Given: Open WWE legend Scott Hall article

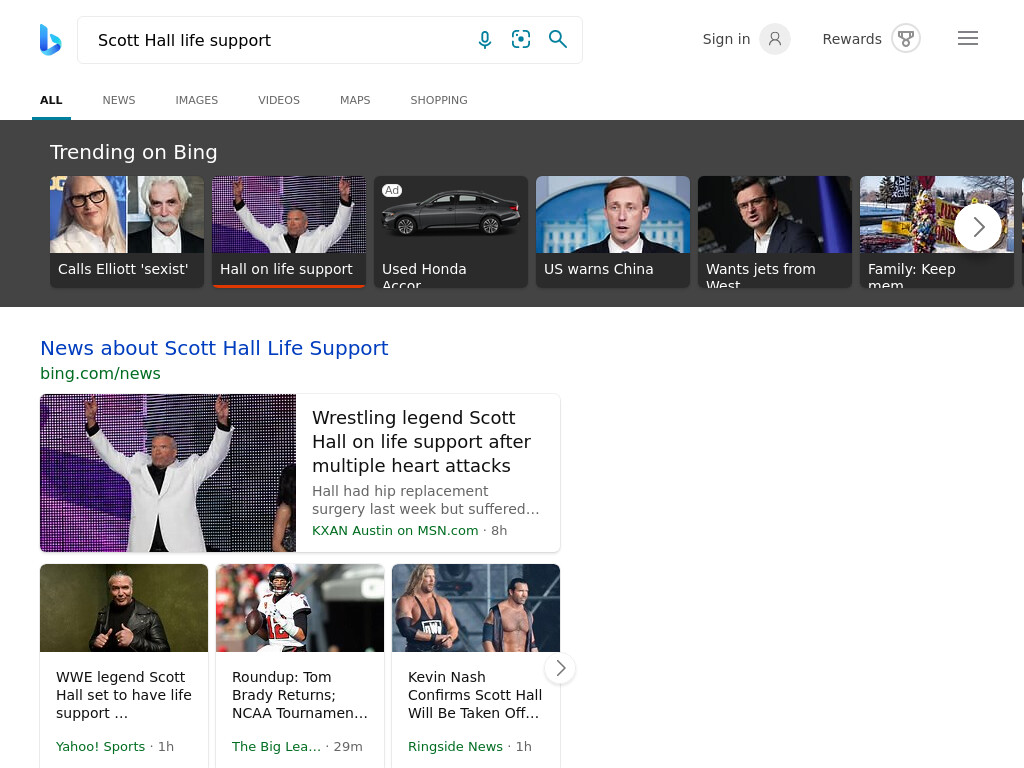Looking at the screenshot, I should 124,695.
